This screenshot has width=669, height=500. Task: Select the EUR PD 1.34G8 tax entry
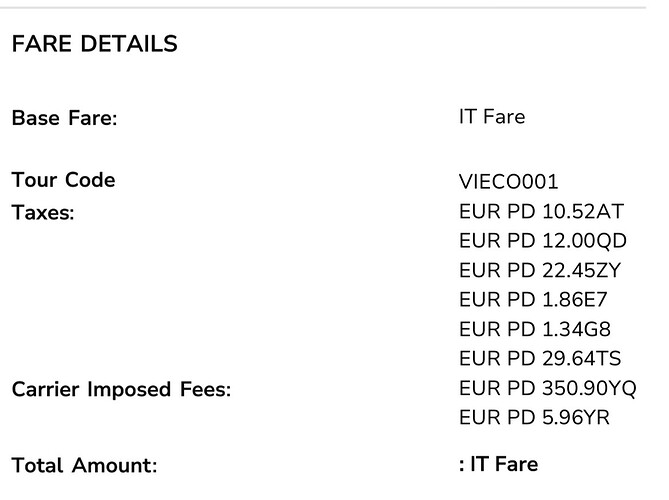(535, 329)
